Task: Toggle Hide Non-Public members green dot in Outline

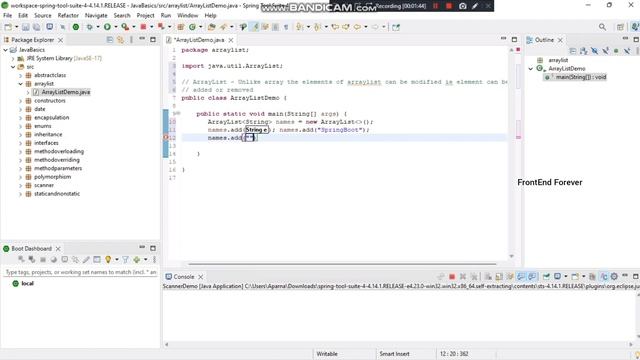Action: [x=616, y=51]
